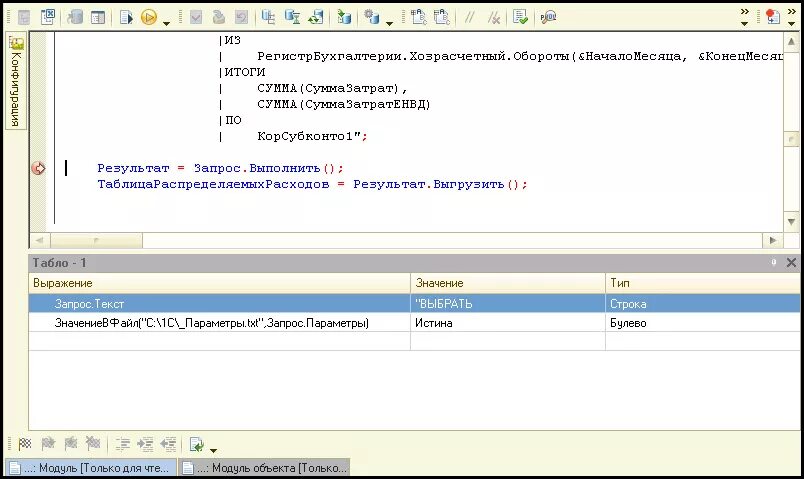This screenshot has height=479, width=804.
Task: Click the collapse groups ABC icon
Action: coord(441,17)
